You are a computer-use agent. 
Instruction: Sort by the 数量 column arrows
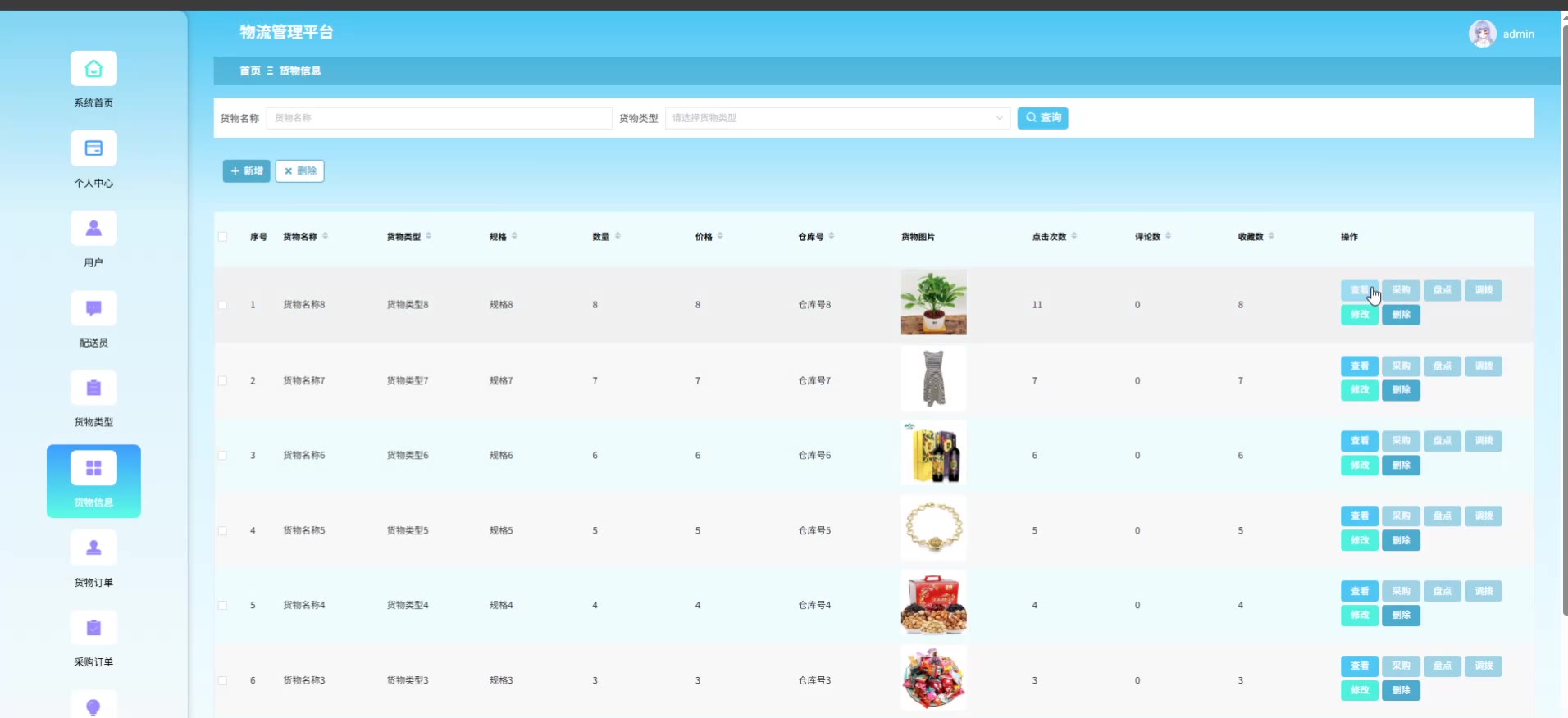[x=618, y=236]
